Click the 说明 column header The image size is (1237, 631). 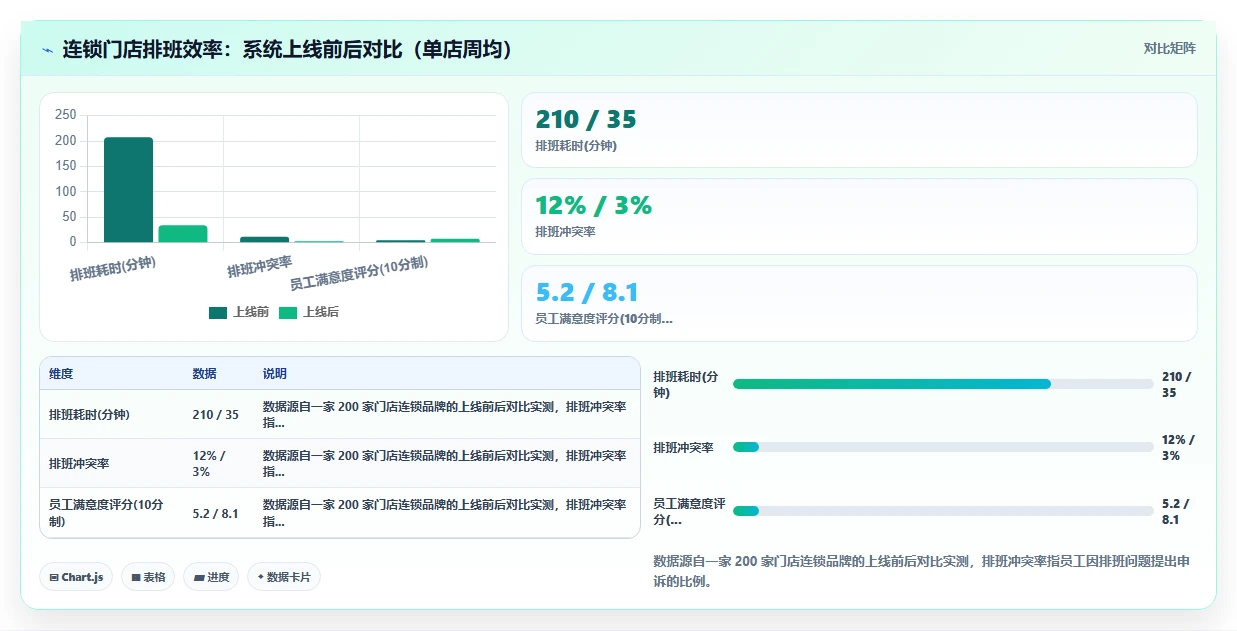point(275,374)
